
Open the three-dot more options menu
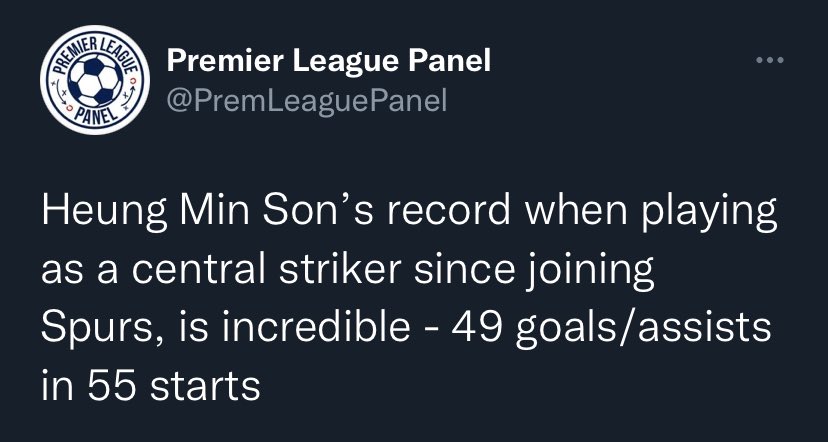coord(769,60)
